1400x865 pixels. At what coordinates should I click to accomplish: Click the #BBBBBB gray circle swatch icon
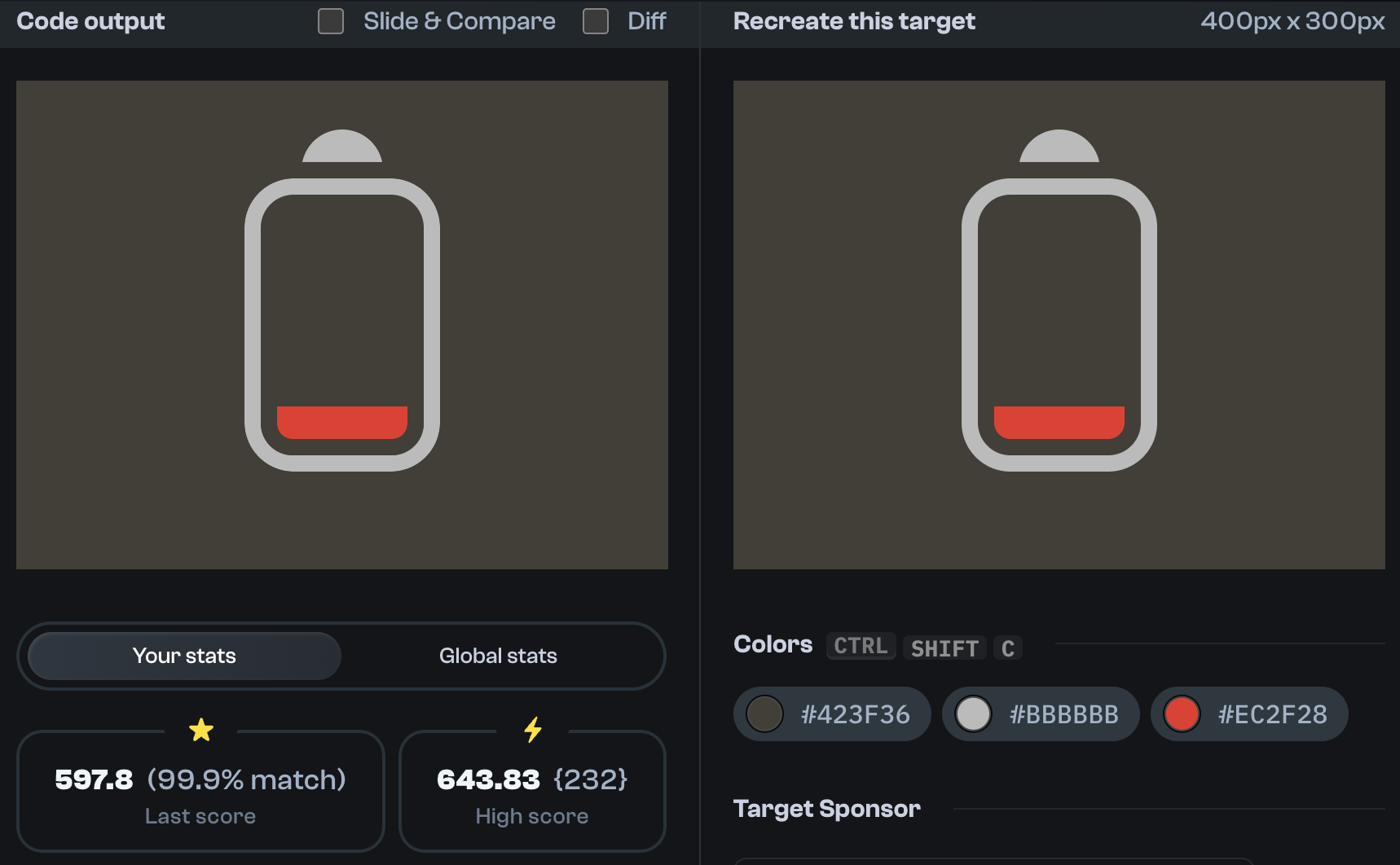click(x=973, y=714)
